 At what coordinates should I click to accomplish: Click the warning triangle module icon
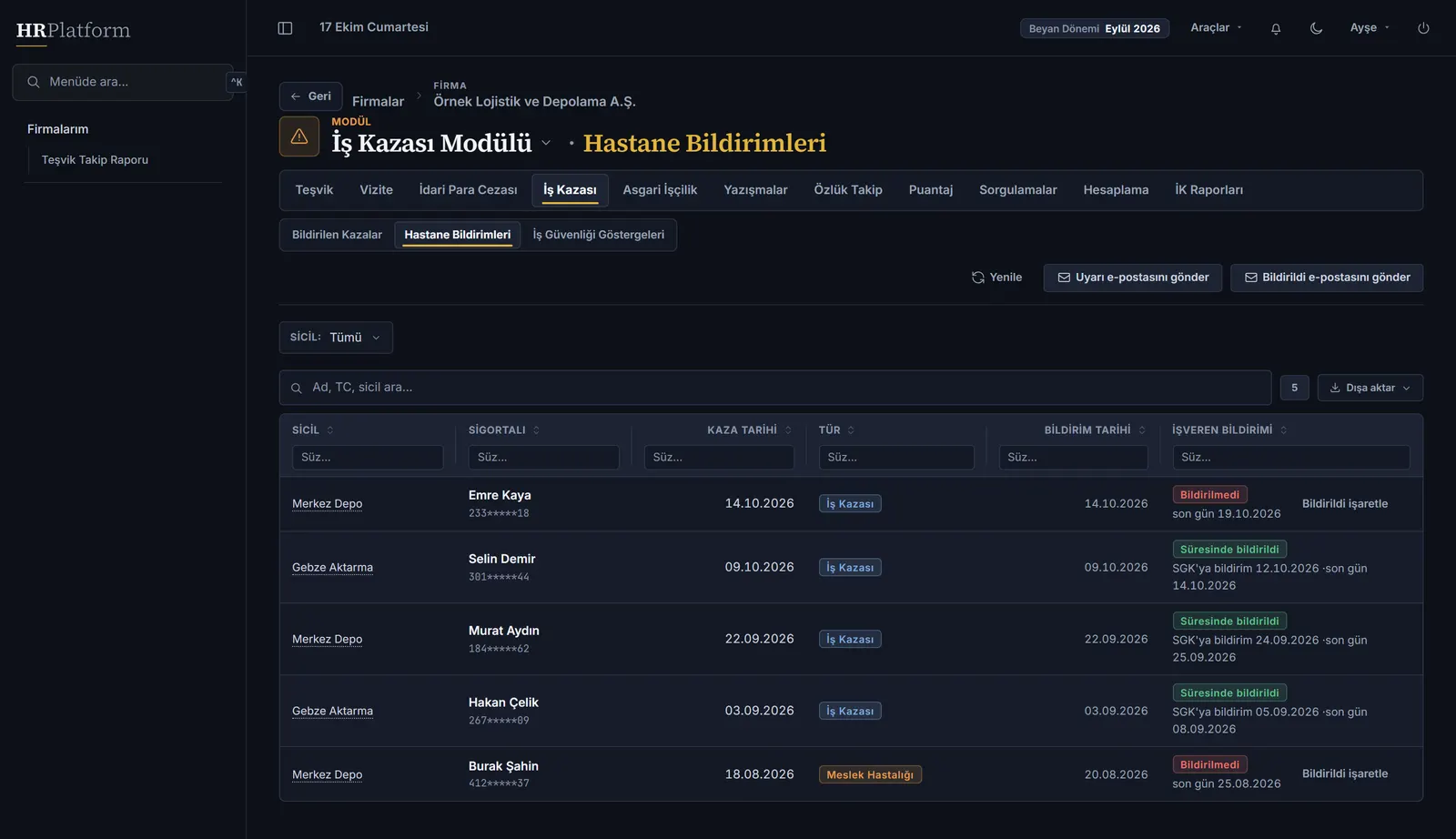point(299,136)
